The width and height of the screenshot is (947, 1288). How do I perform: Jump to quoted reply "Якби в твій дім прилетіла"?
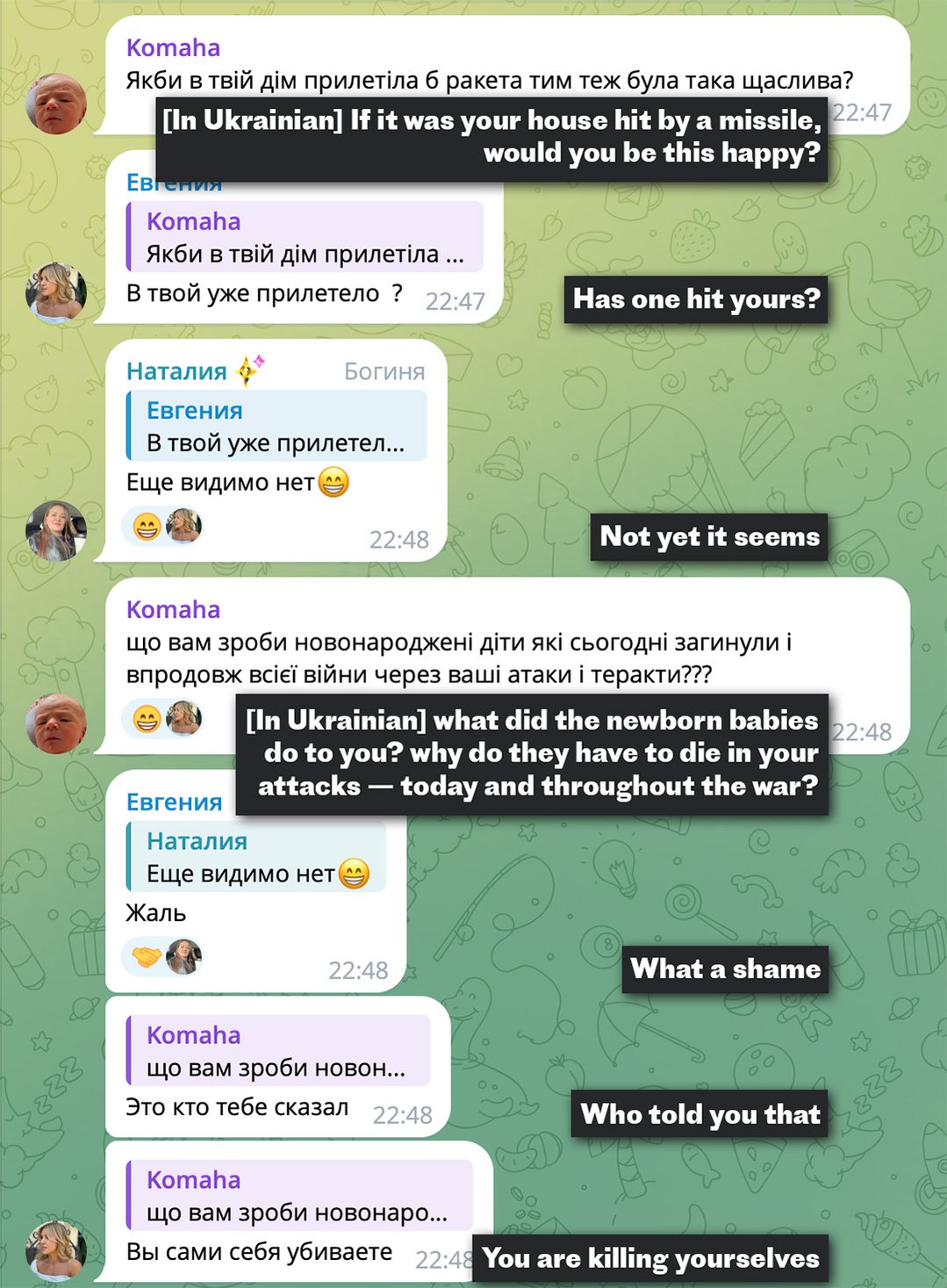tap(305, 237)
